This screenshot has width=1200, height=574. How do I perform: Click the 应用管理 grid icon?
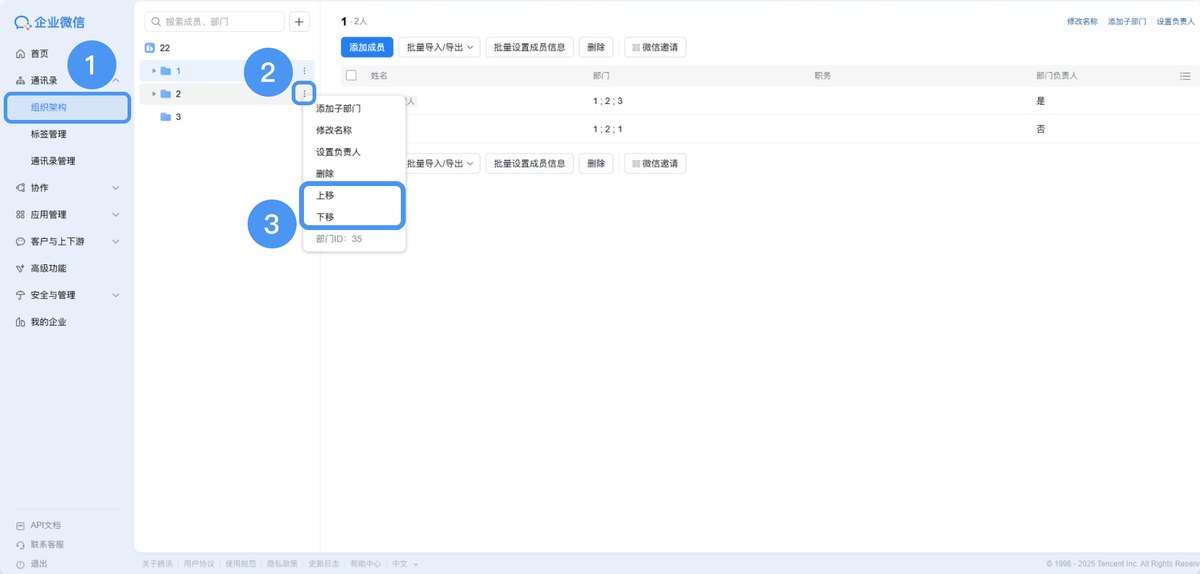[x=21, y=214]
